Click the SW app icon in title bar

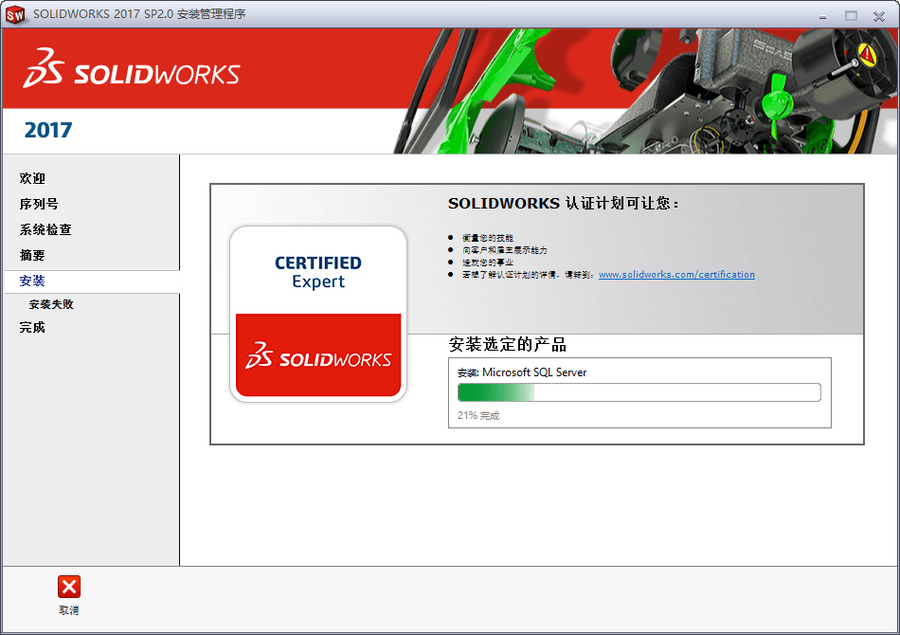[16, 14]
